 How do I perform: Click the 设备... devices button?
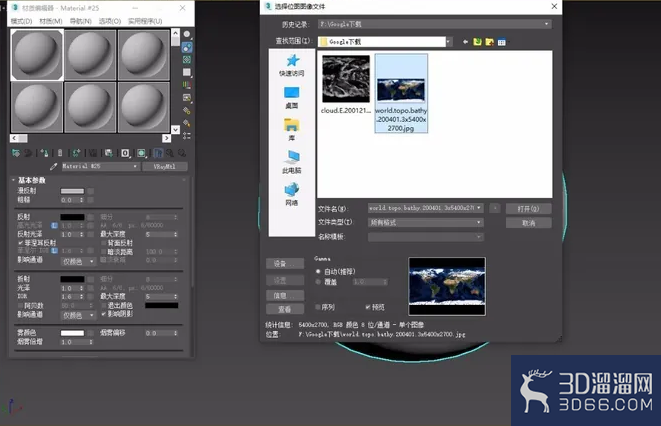point(285,264)
